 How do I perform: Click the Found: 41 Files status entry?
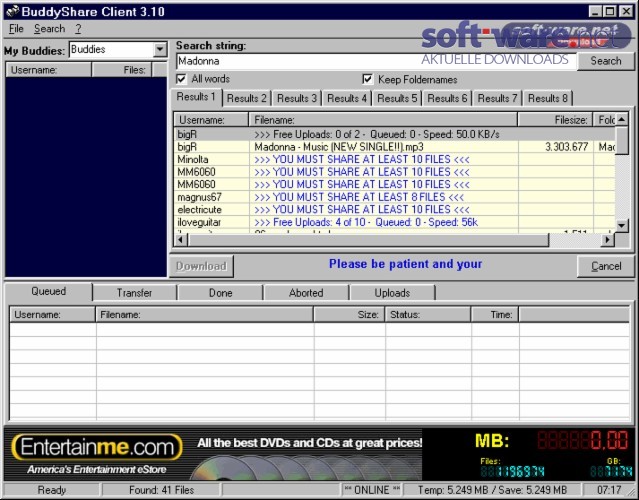coord(161,490)
